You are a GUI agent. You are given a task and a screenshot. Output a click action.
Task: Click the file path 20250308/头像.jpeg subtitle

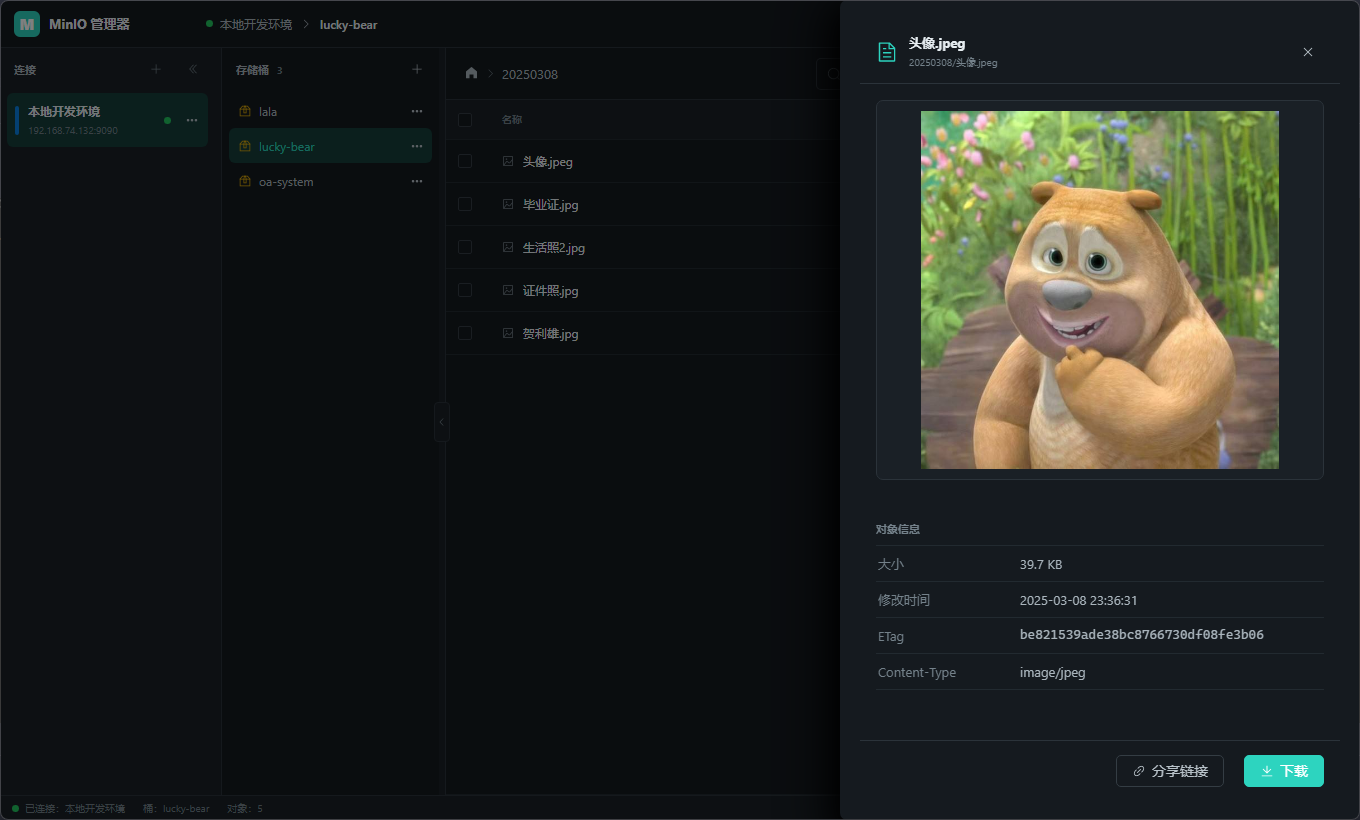click(953, 62)
